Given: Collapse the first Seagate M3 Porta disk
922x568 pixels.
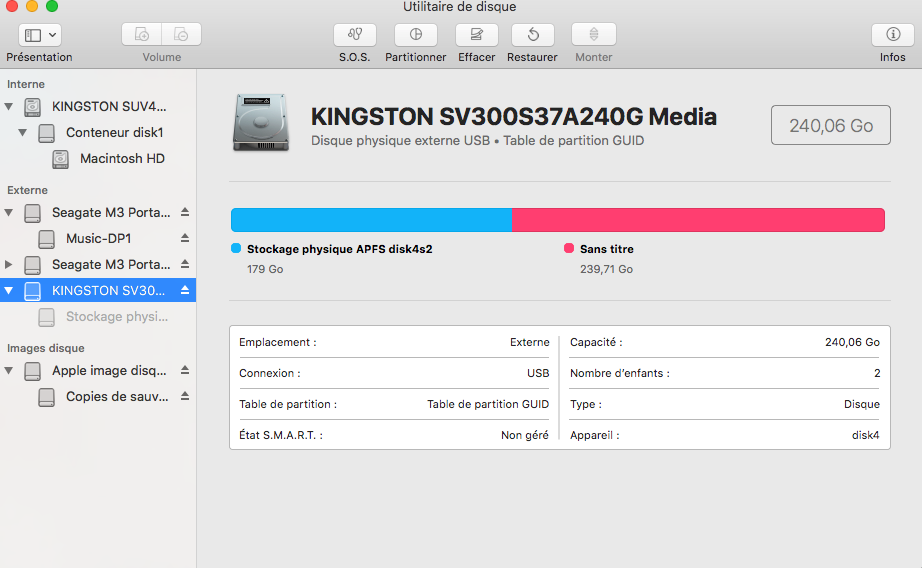Looking at the screenshot, I should click(9, 212).
